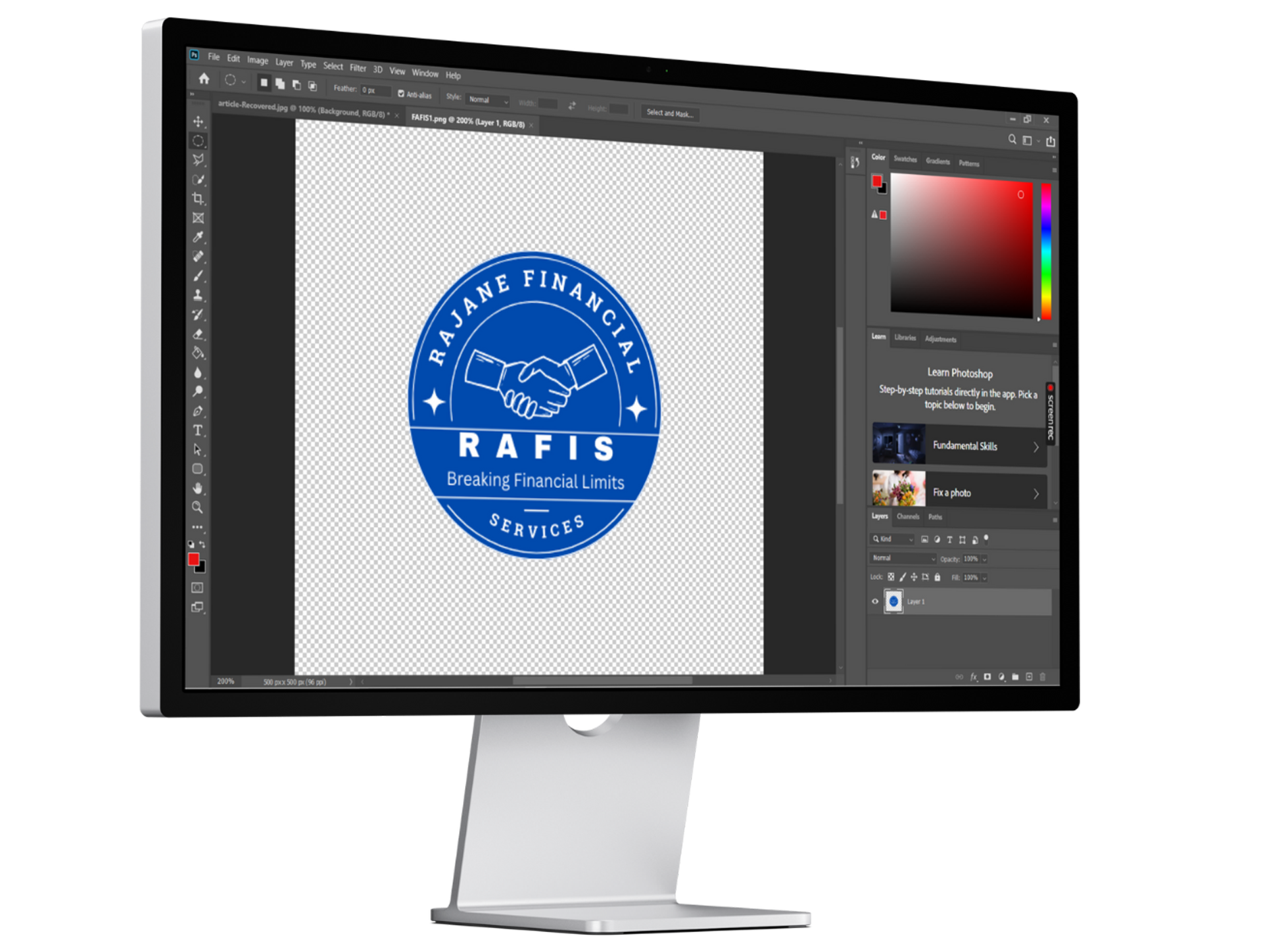The width and height of the screenshot is (1270, 952).
Task: Select the Elliptical Marquee tool in toolbox
Action: click(198, 141)
